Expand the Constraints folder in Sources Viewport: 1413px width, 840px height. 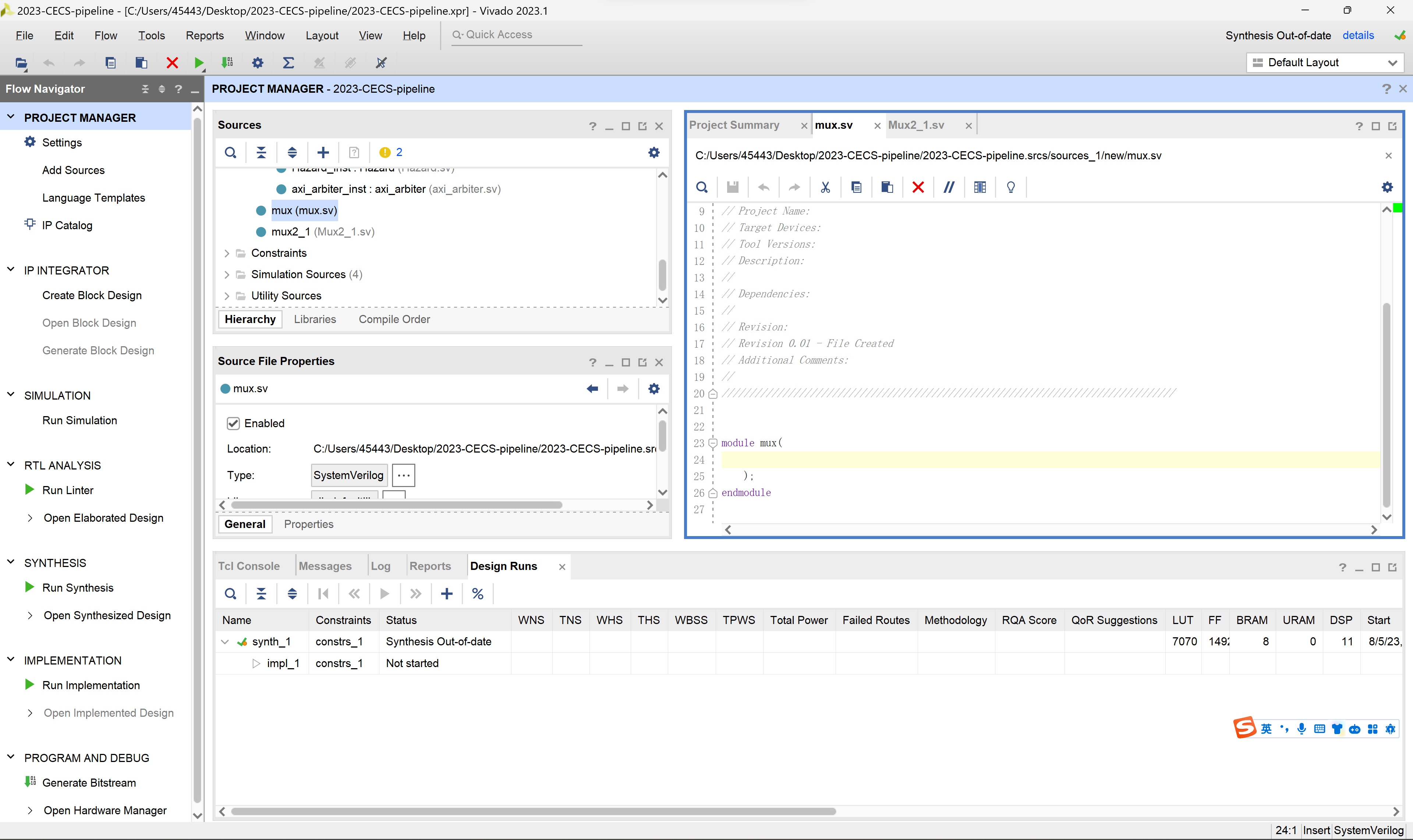(x=226, y=253)
